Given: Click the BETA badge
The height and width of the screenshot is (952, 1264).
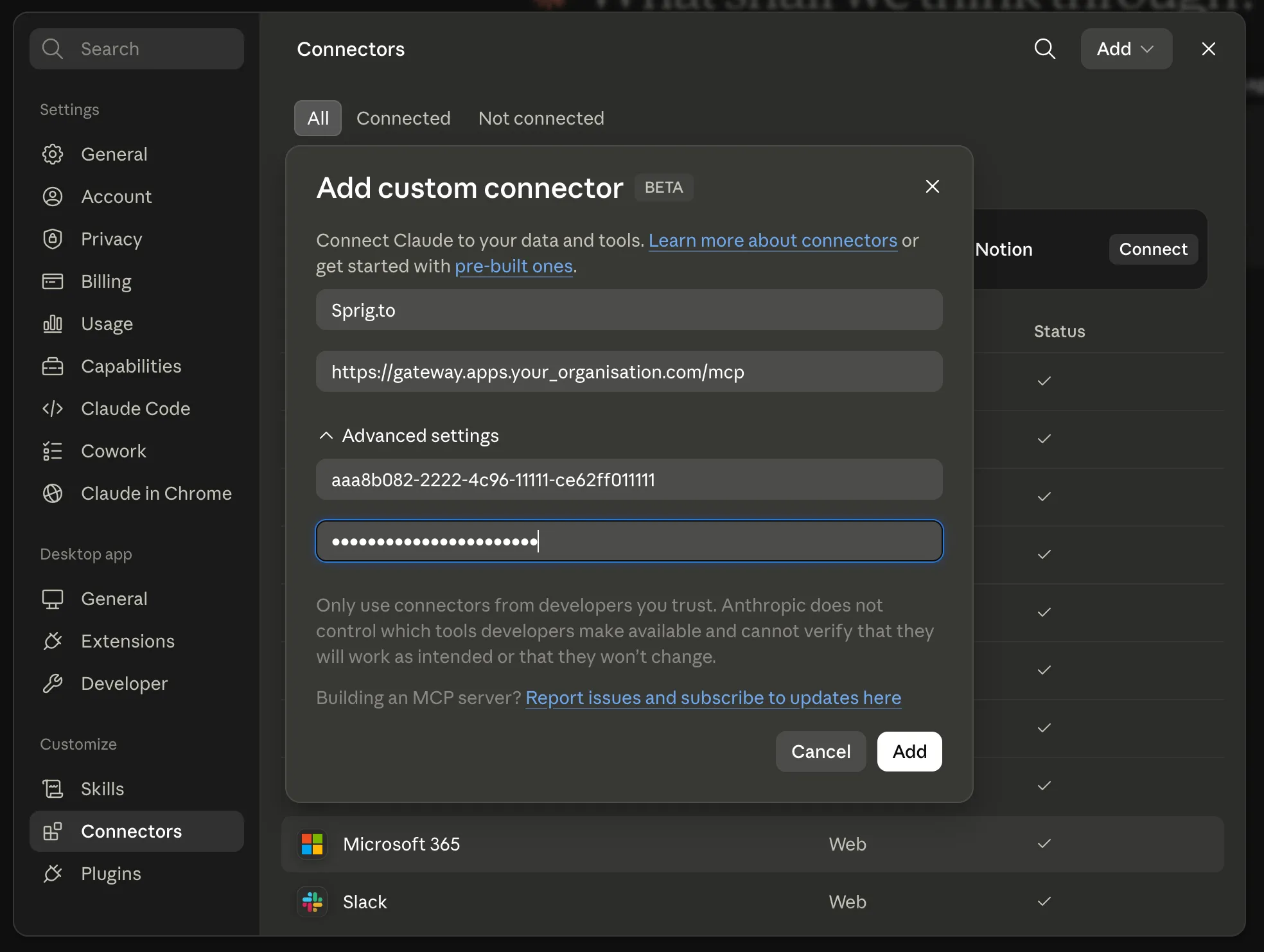Looking at the screenshot, I should coord(664,188).
